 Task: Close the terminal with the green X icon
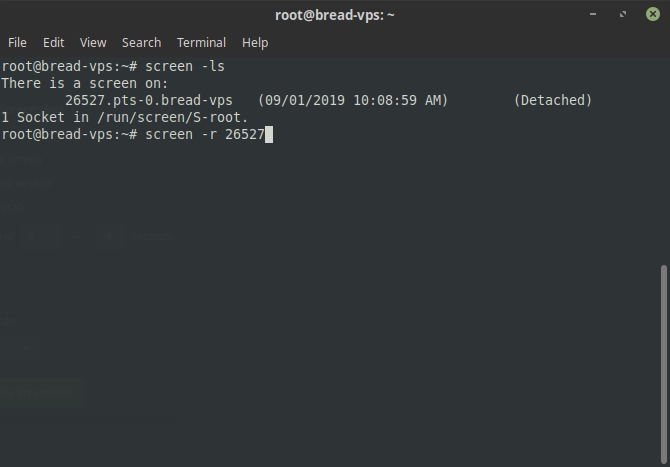point(652,14)
